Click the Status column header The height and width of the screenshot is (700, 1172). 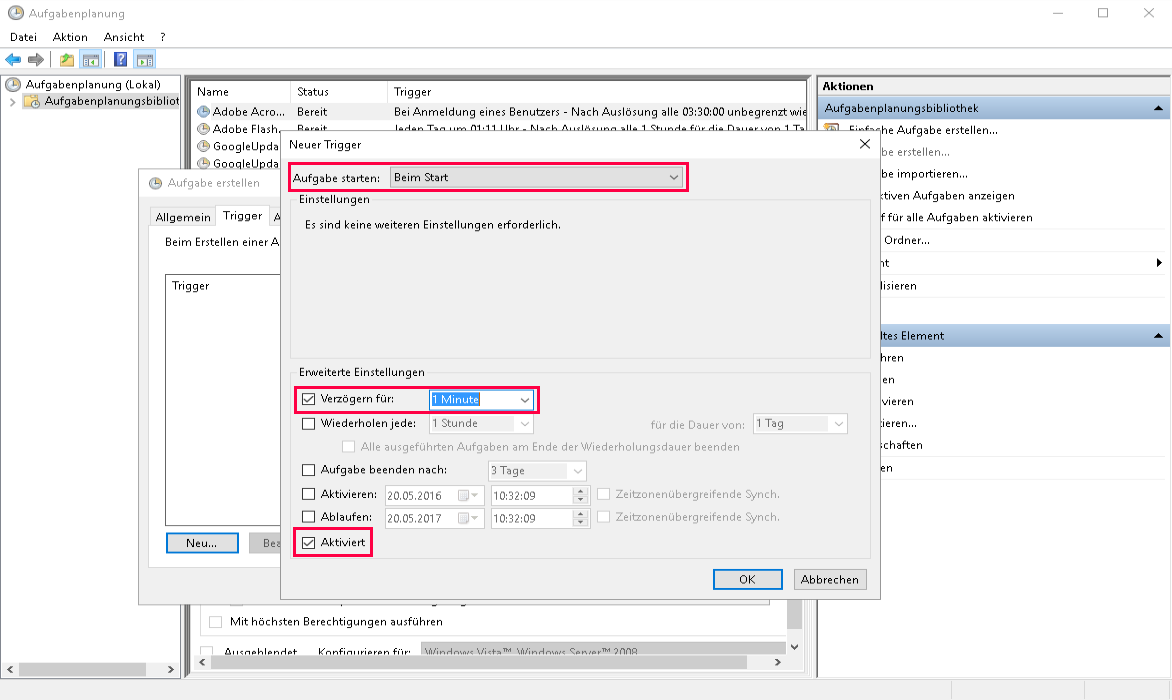click(x=313, y=92)
